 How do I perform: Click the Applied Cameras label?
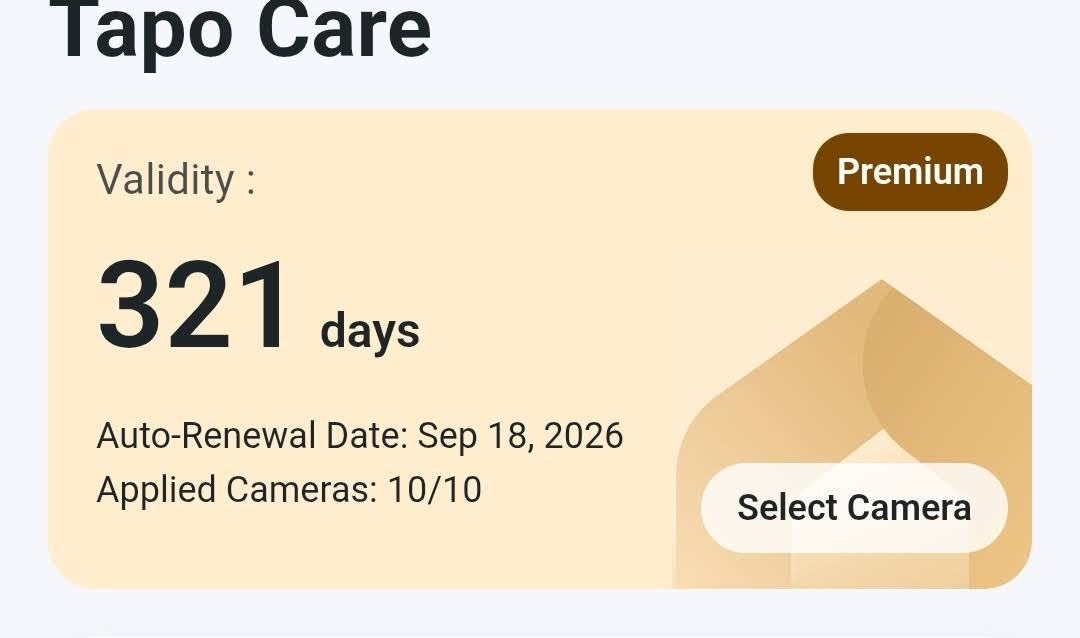(236, 490)
